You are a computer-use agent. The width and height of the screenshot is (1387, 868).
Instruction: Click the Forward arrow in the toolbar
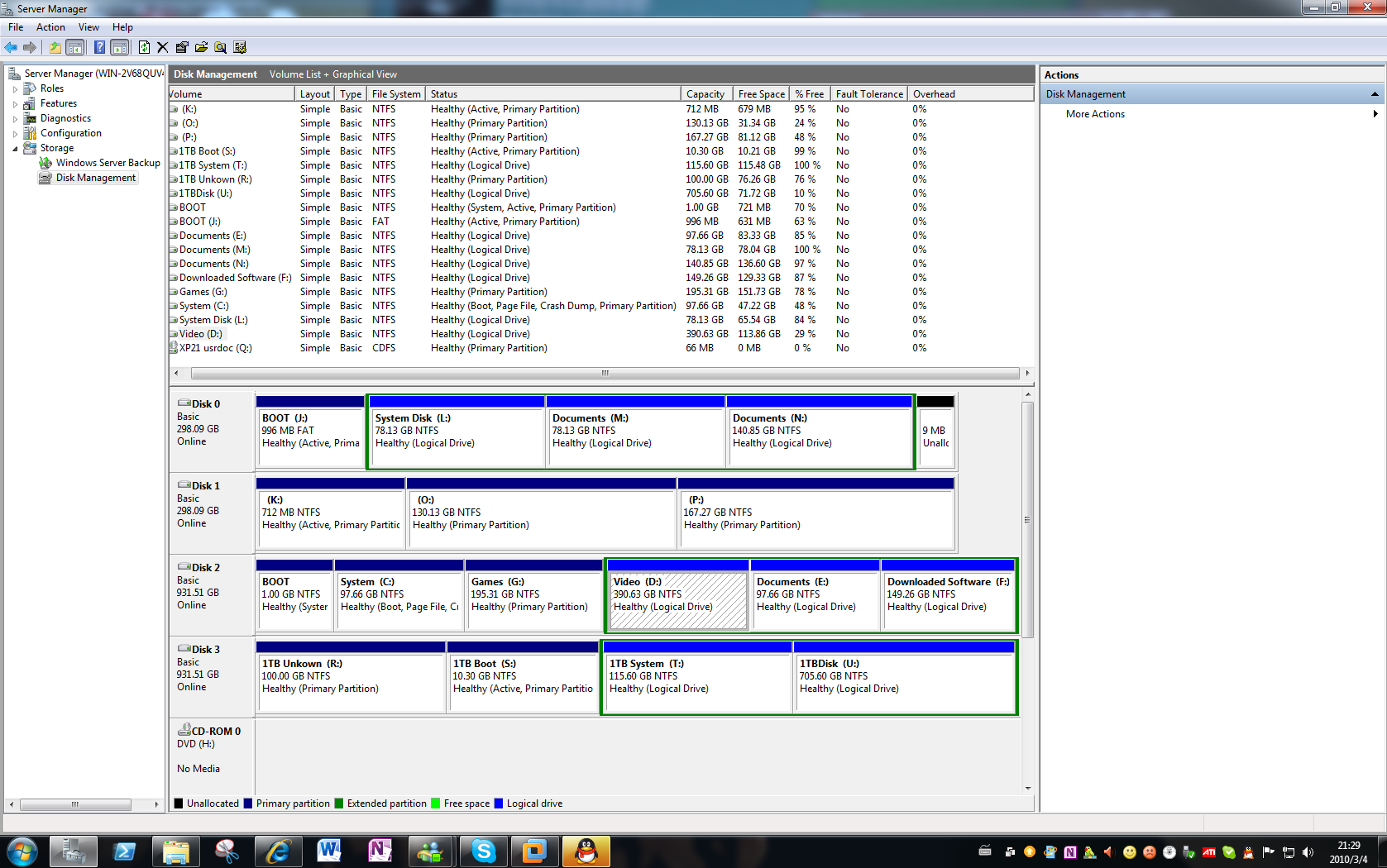30,47
